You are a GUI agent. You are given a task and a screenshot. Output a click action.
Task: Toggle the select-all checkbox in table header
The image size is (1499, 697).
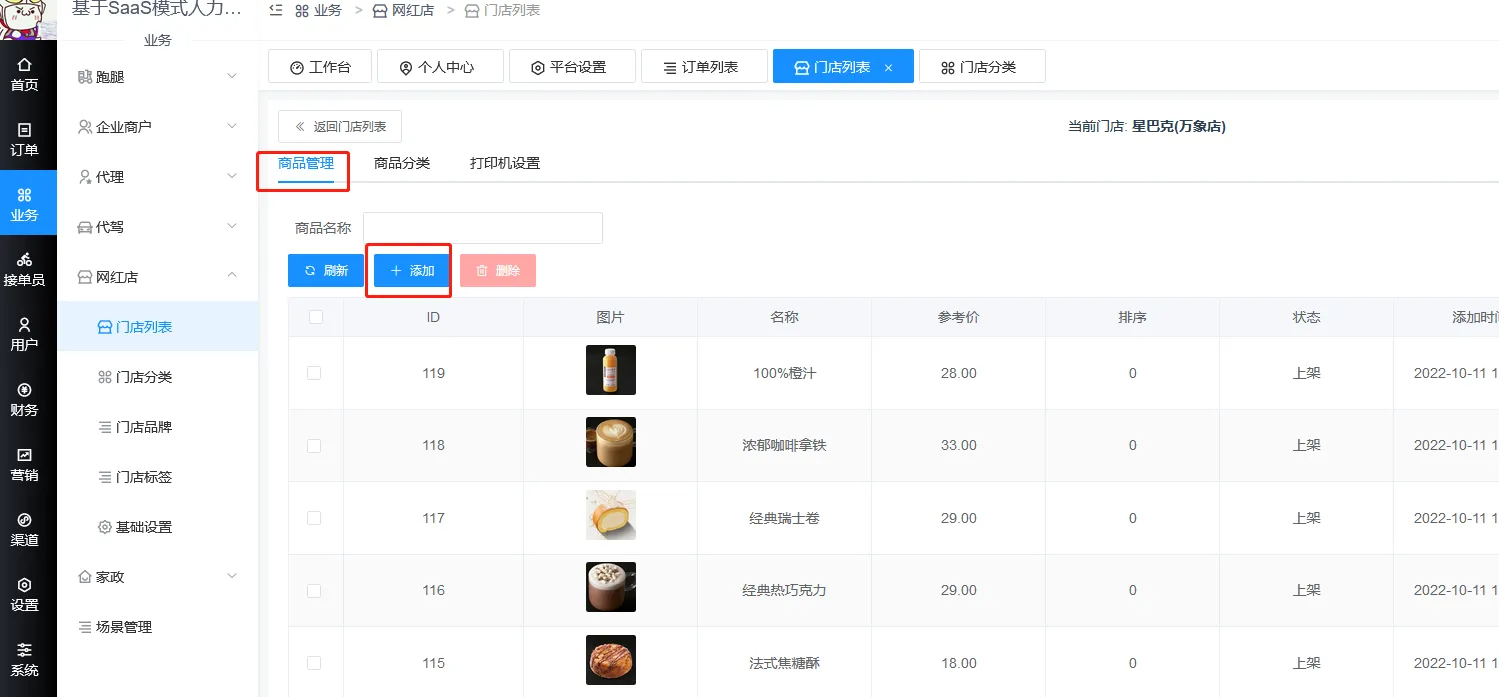click(316, 317)
